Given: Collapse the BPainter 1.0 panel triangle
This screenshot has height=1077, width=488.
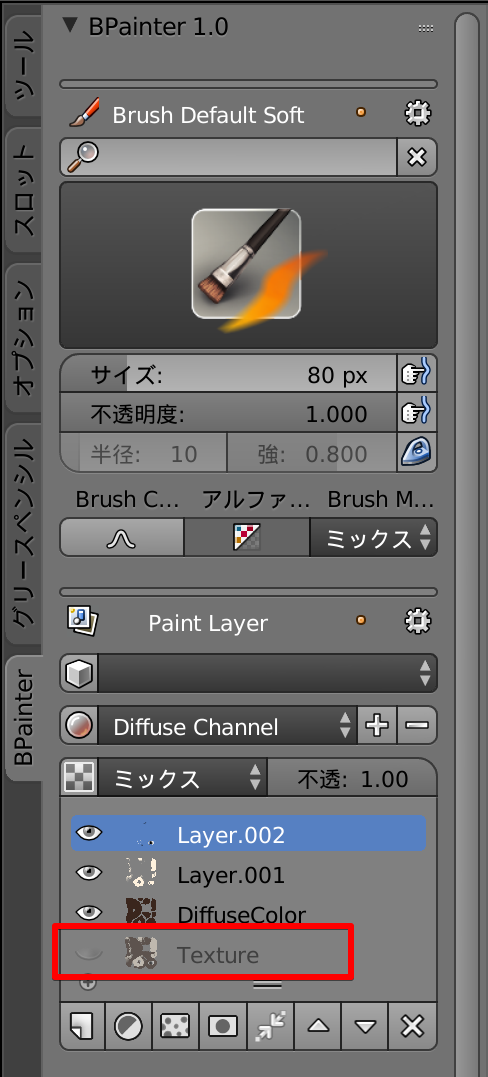Looking at the screenshot, I should click(x=70, y=25).
